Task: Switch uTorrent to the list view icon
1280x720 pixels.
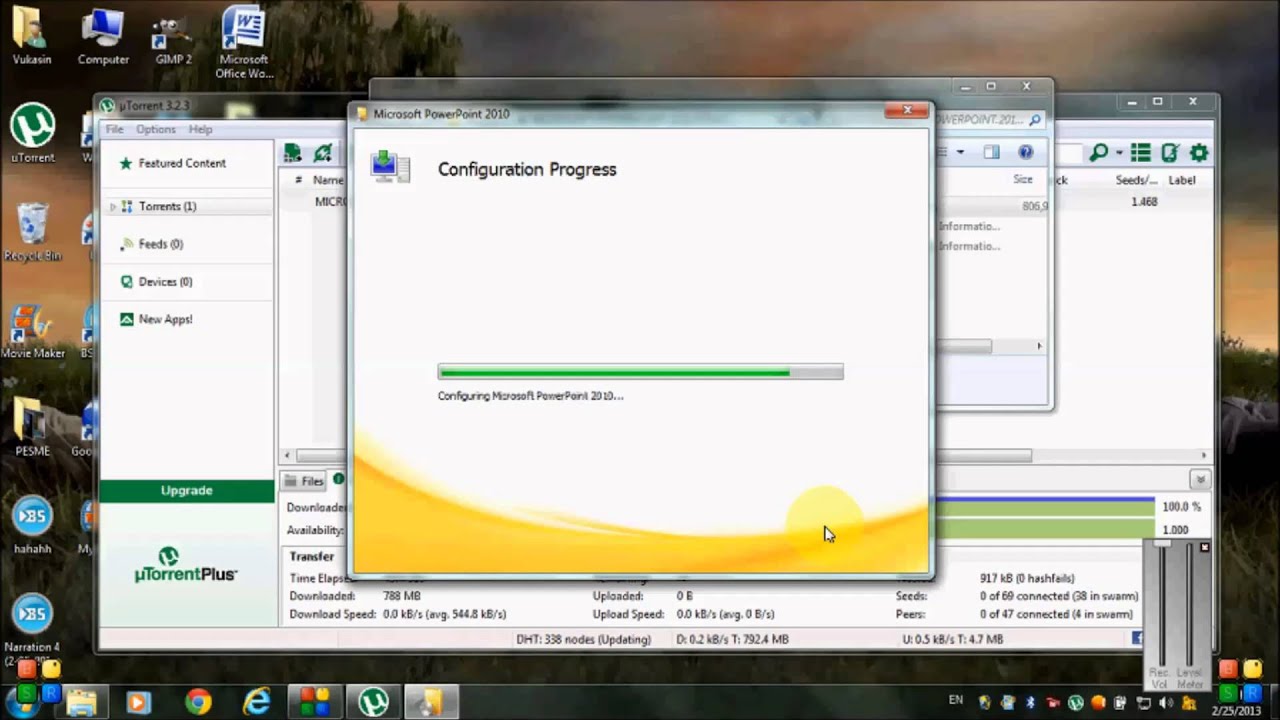Action: coord(1140,153)
